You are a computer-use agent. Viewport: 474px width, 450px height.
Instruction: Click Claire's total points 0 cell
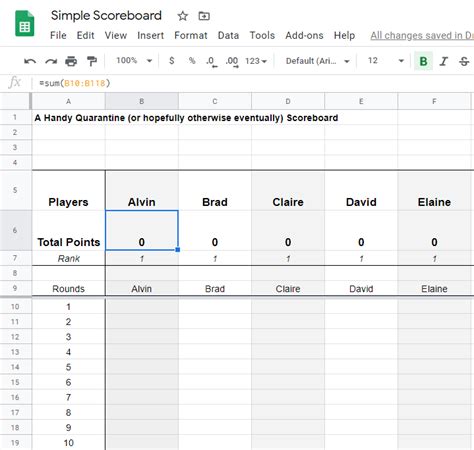click(288, 230)
